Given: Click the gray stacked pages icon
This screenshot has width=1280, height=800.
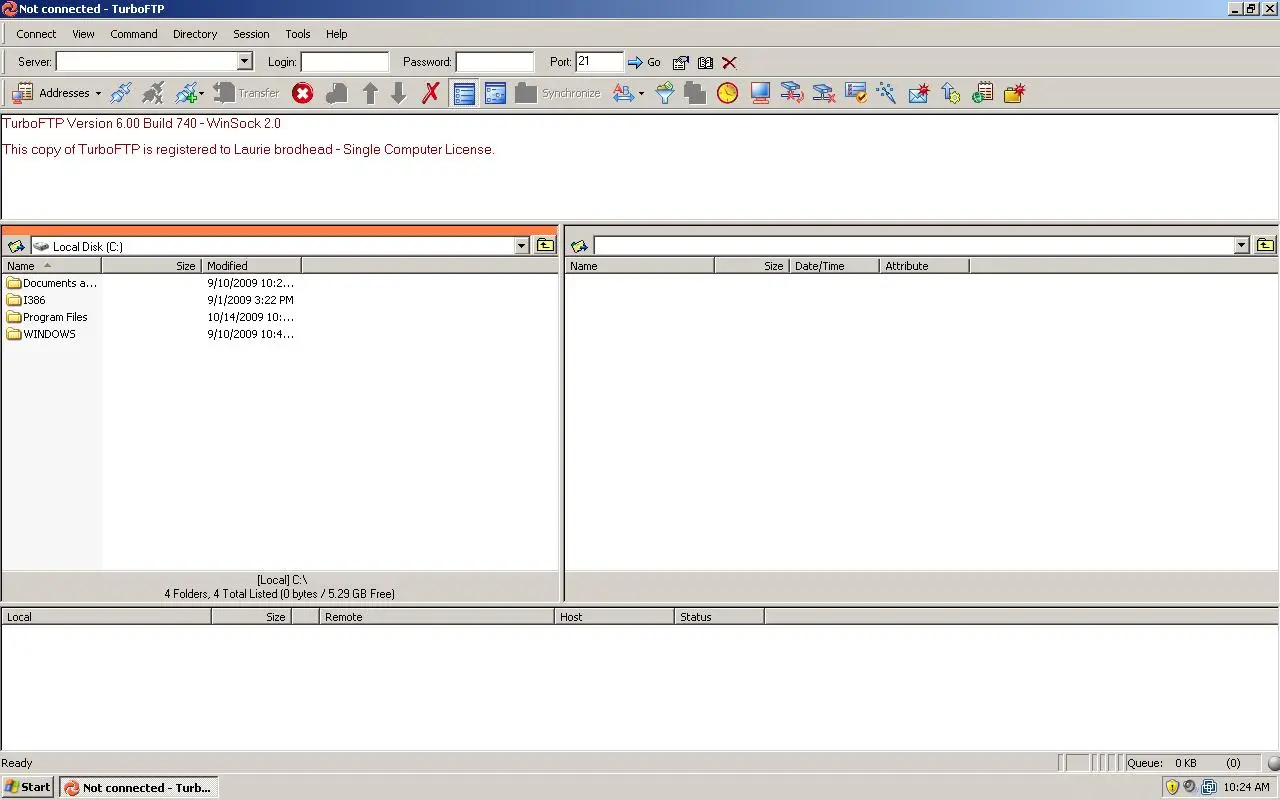Looking at the screenshot, I should point(695,93).
